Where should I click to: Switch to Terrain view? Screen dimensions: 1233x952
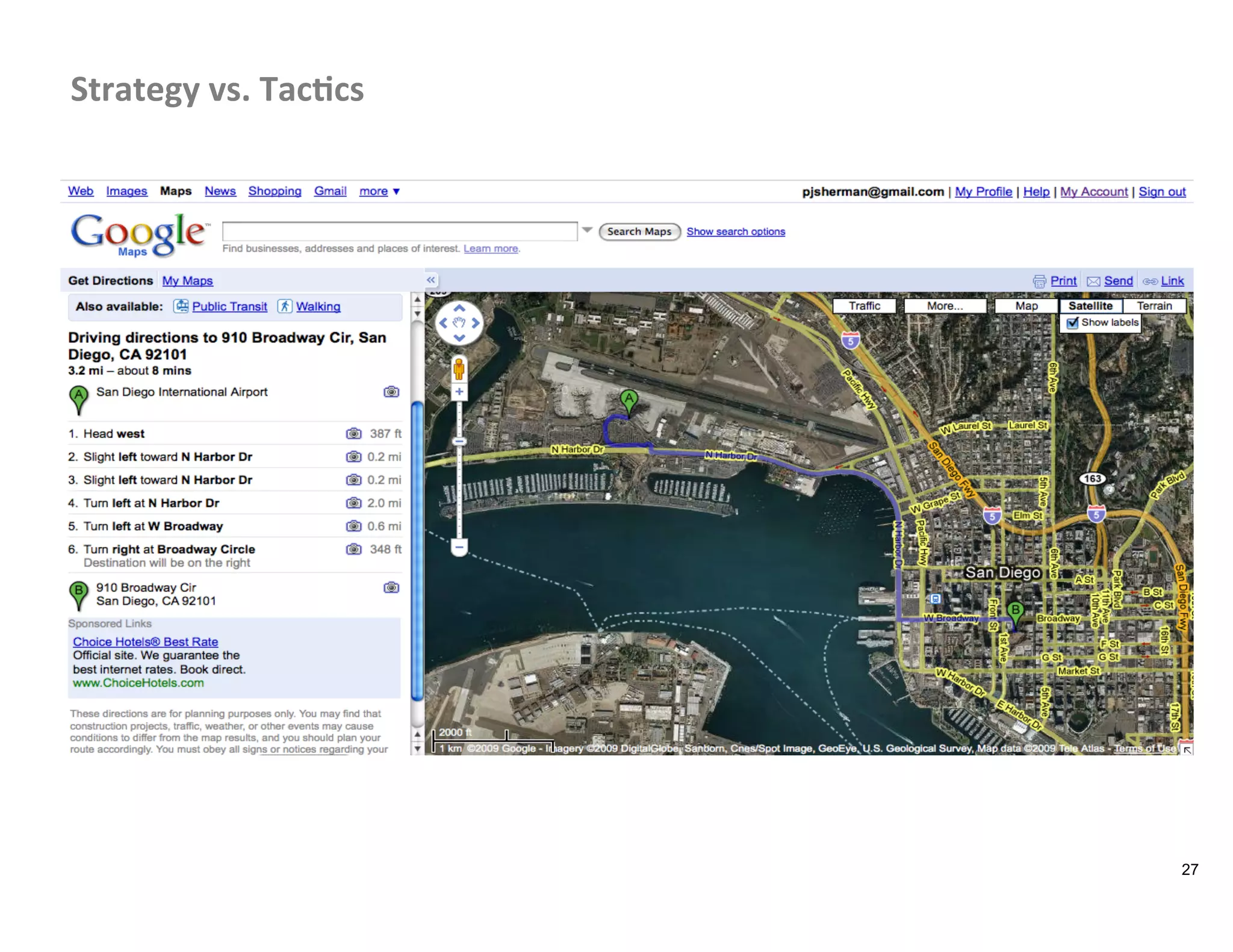[1154, 306]
